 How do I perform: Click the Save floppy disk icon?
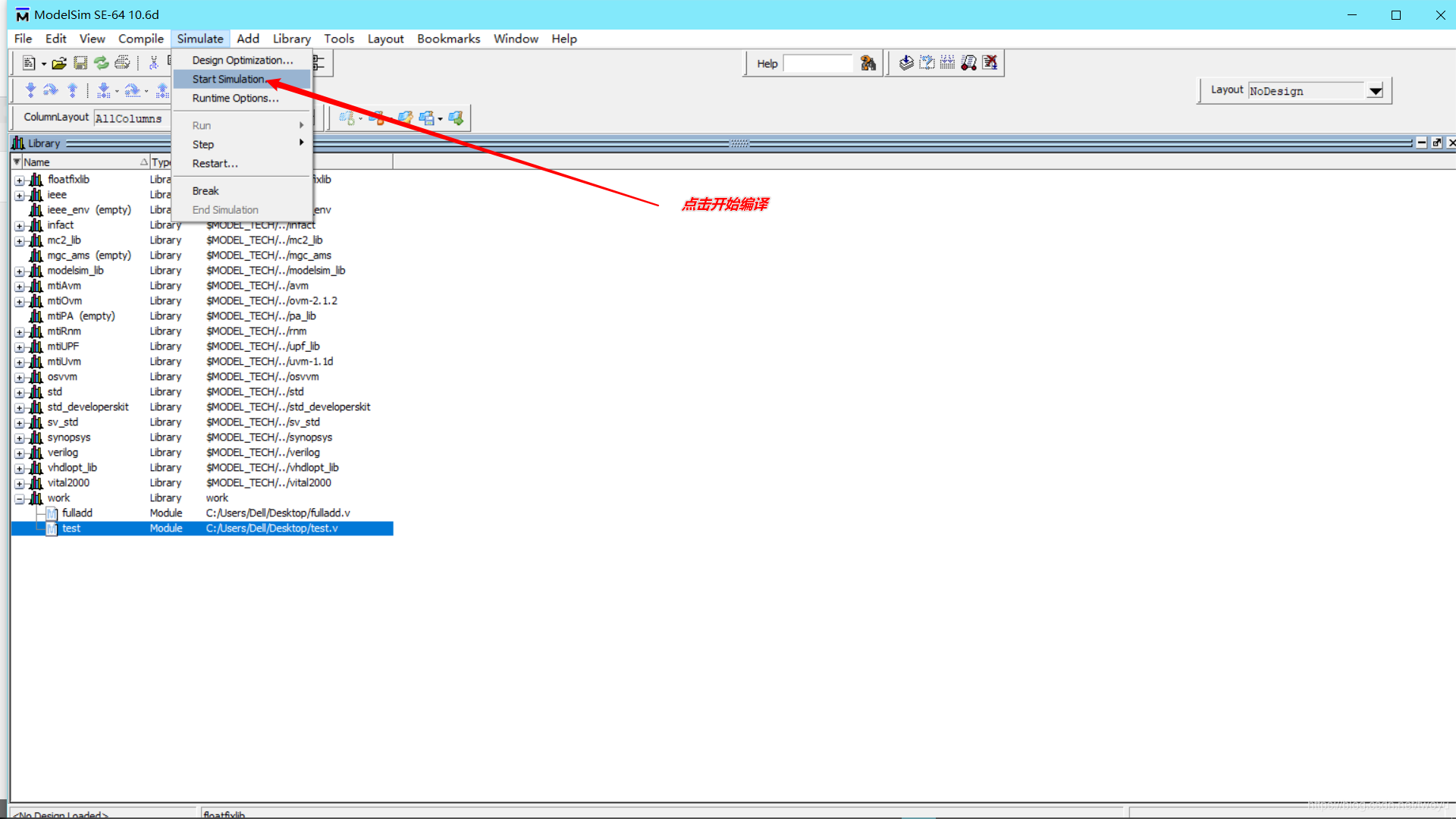[x=80, y=63]
